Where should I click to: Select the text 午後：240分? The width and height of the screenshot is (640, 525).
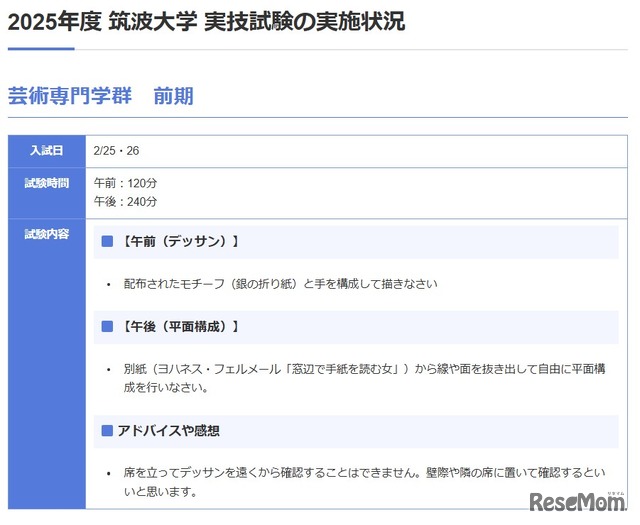pos(125,202)
